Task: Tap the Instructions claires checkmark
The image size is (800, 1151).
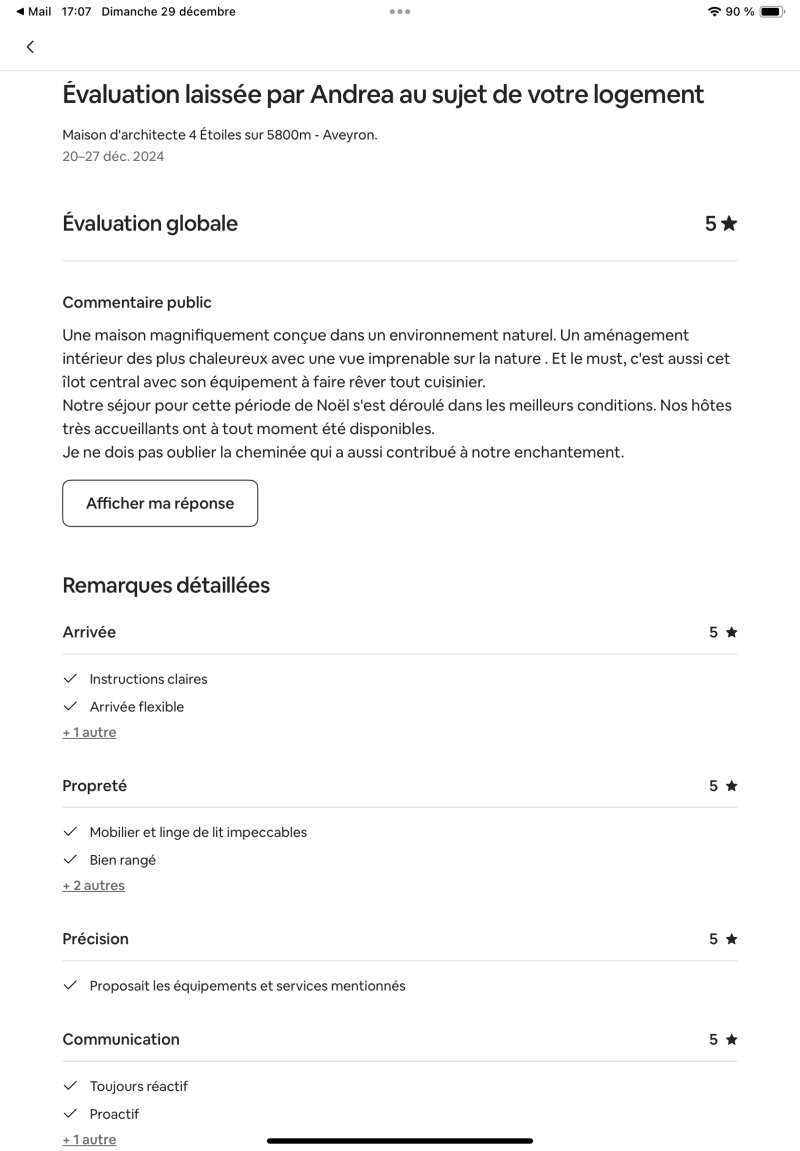Action: click(70, 679)
